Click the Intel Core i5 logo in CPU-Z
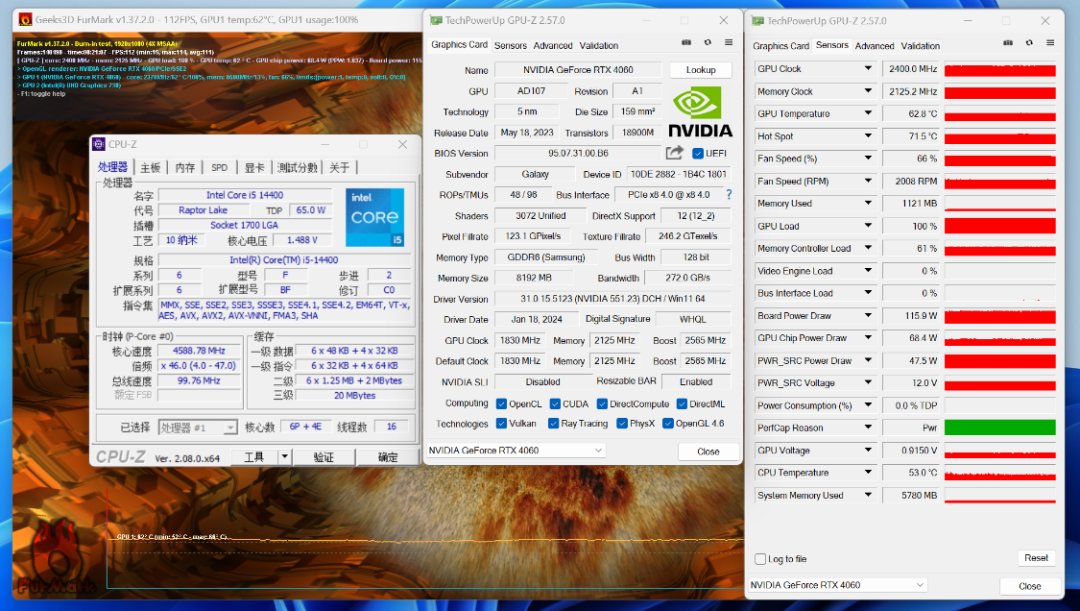The height and width of the screenshot is (611, 1080). point(375,217)
